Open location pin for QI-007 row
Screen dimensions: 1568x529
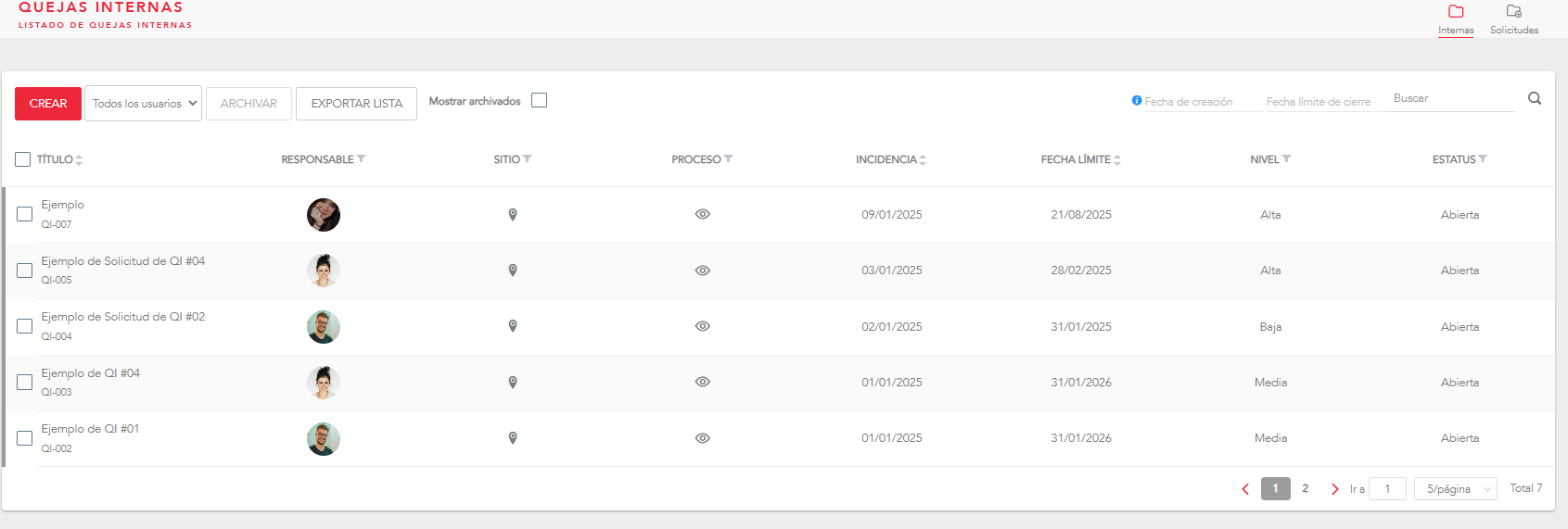click(513, 215)
